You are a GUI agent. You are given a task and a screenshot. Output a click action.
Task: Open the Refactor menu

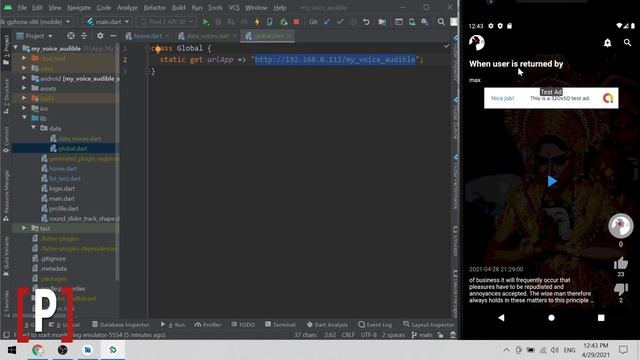coord(155,8)
